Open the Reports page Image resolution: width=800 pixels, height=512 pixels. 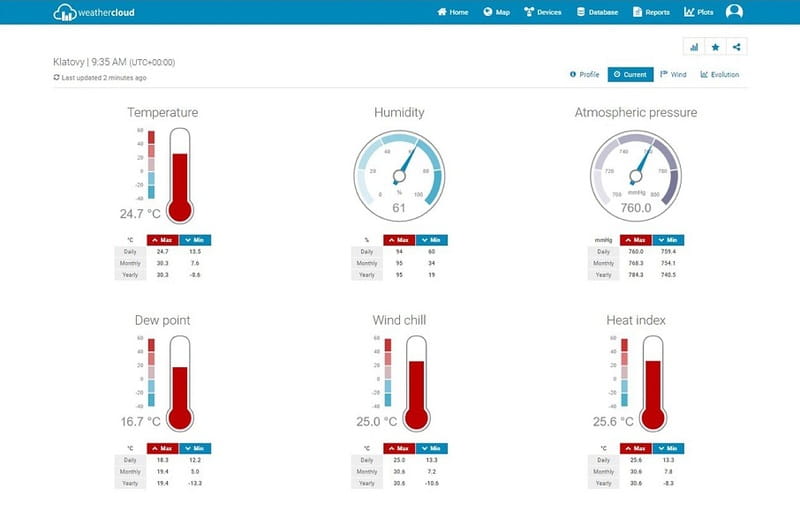651,12
